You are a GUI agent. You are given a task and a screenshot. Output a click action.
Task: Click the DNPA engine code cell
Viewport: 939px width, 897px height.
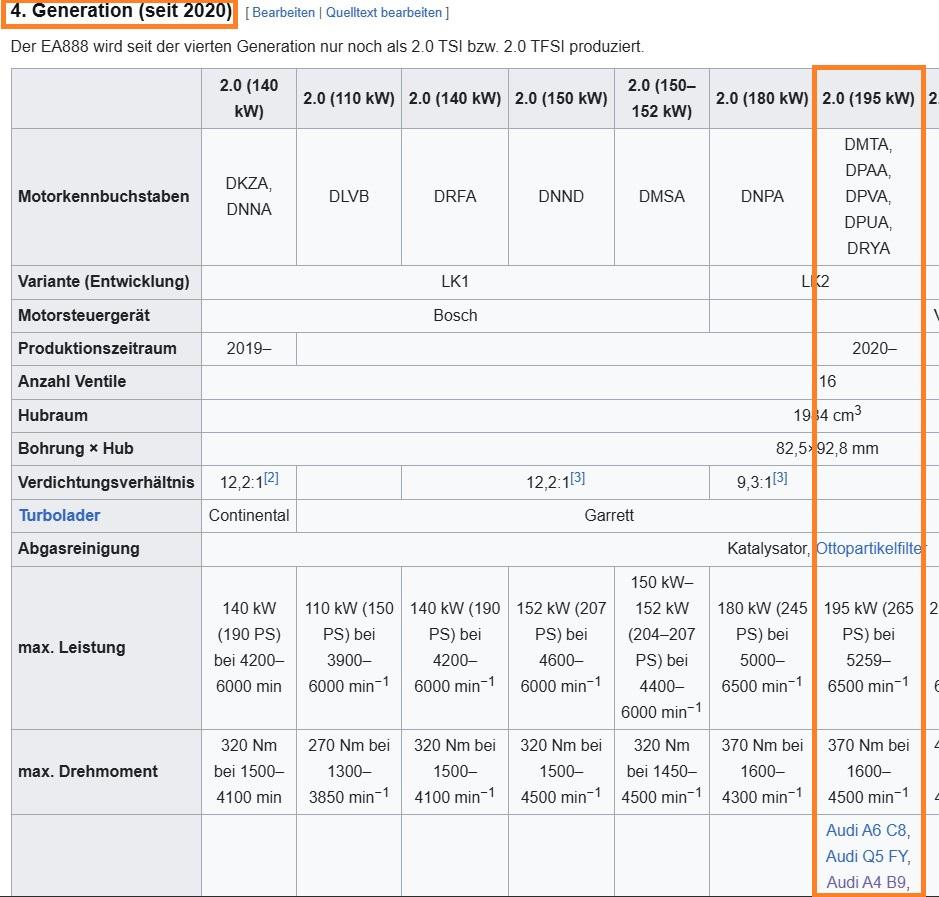pos(762,196)
